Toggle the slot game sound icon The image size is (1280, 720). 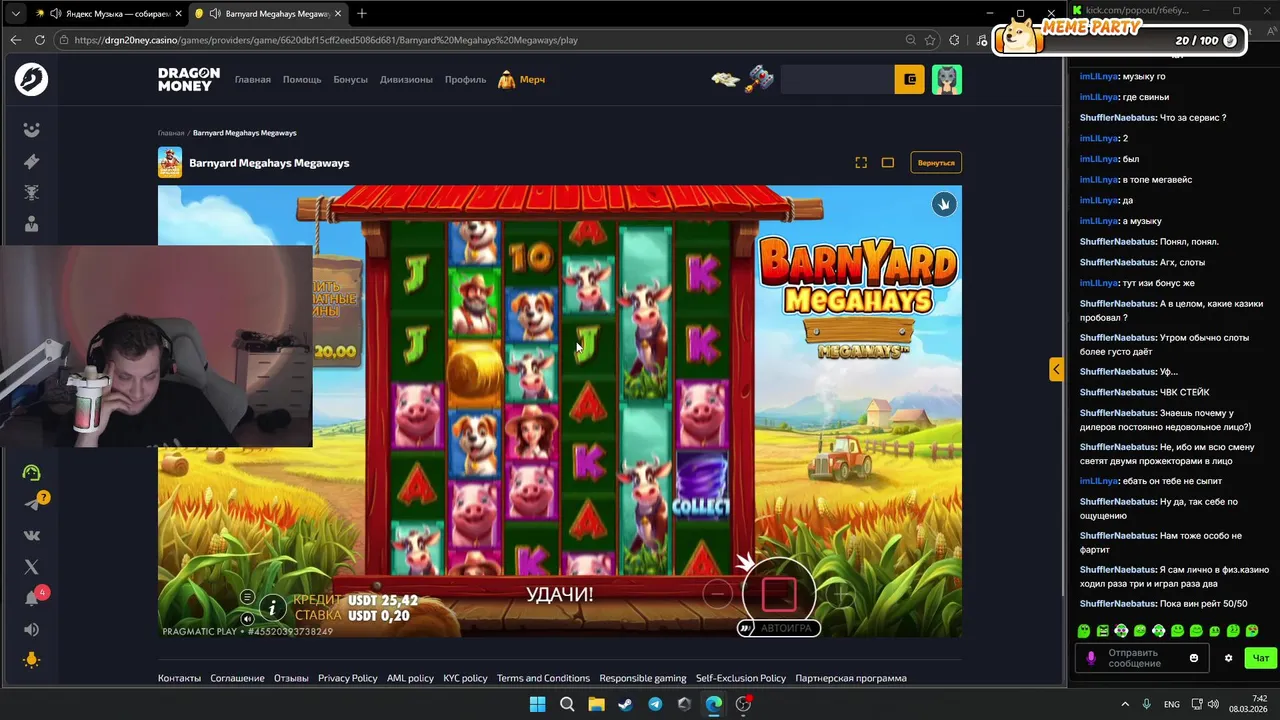tap(247, 618)
